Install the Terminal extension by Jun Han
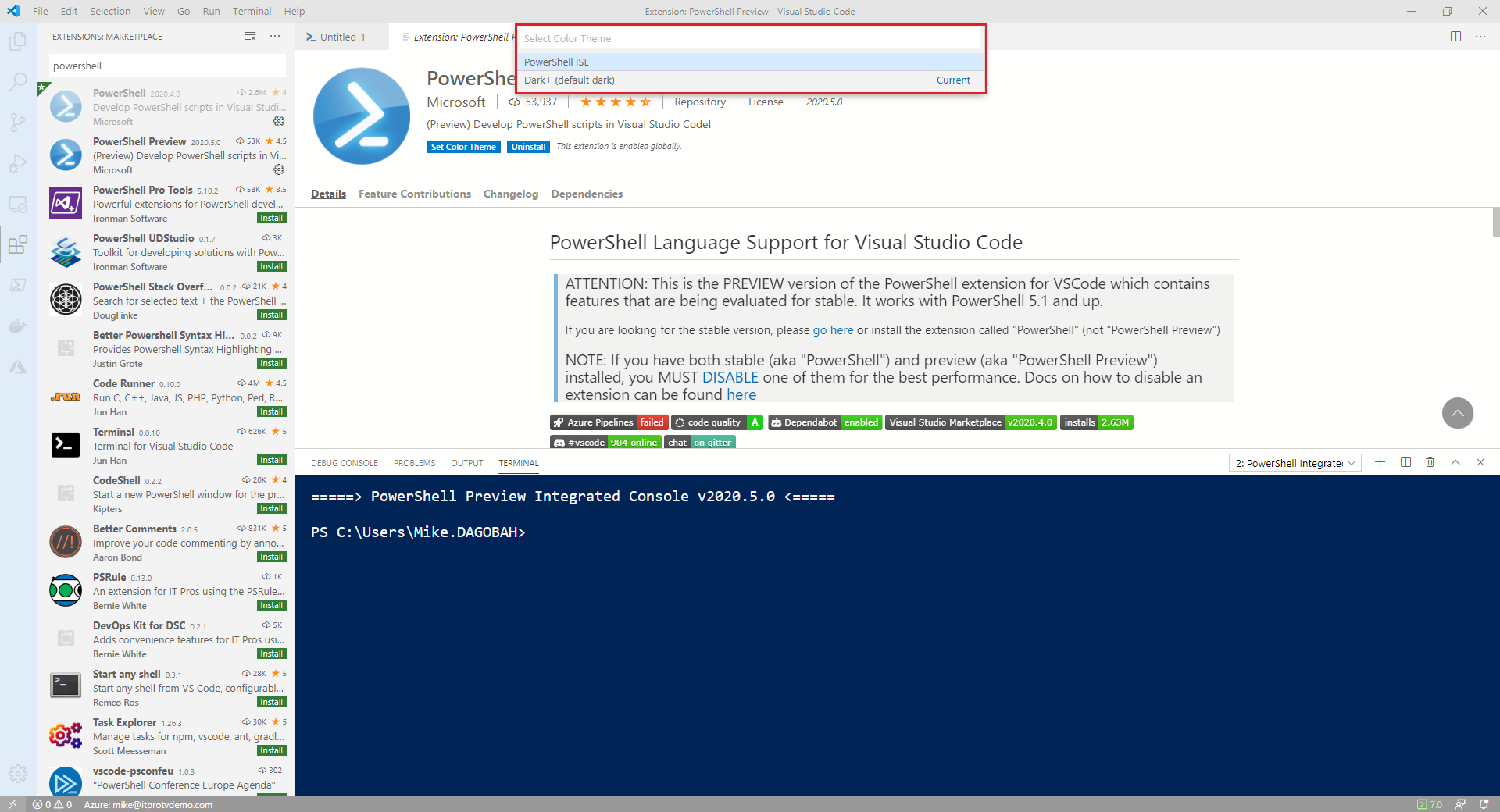Viewport: 1500px width, 812px height. pyautogui.click(x=272, y=461)
